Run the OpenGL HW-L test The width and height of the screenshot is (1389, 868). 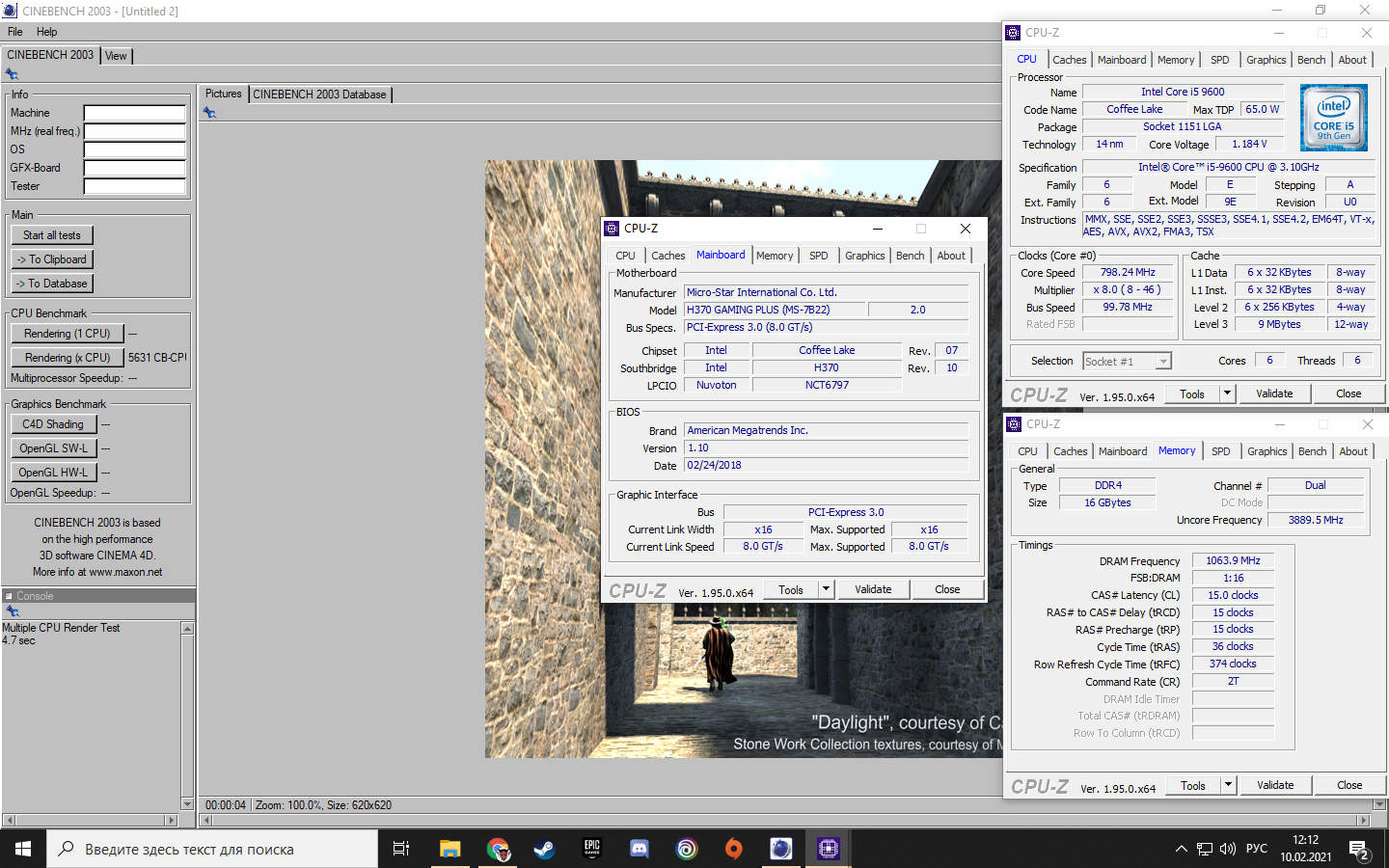[x=53, y=473]
